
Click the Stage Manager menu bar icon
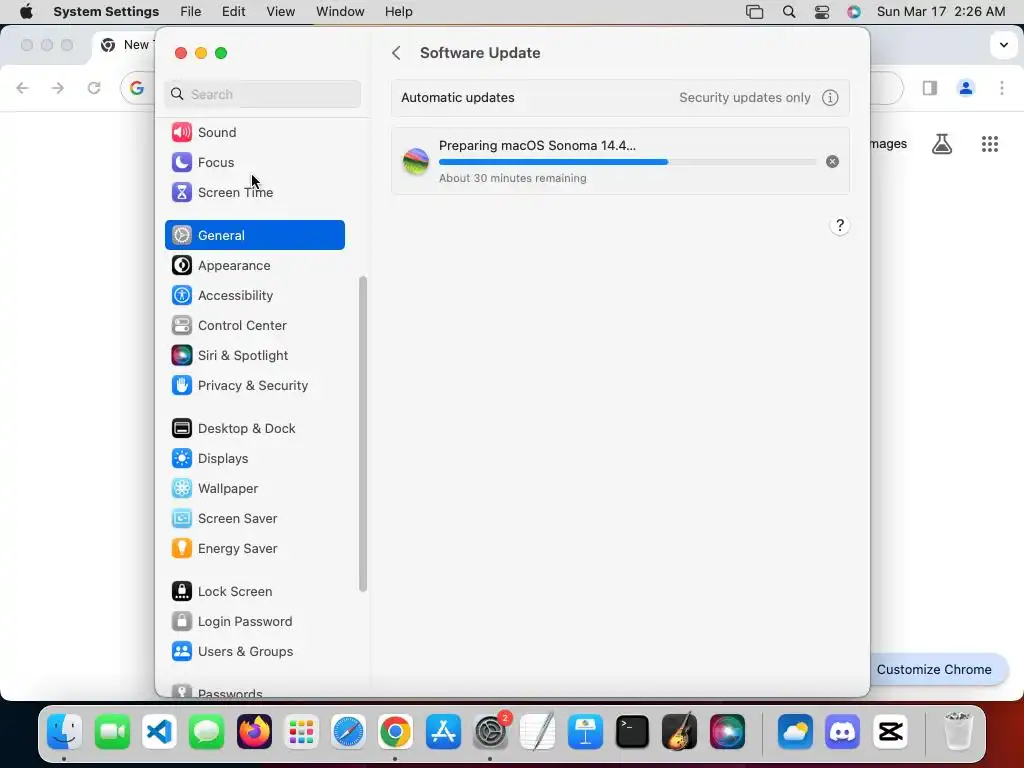click(x=754, y=12)
